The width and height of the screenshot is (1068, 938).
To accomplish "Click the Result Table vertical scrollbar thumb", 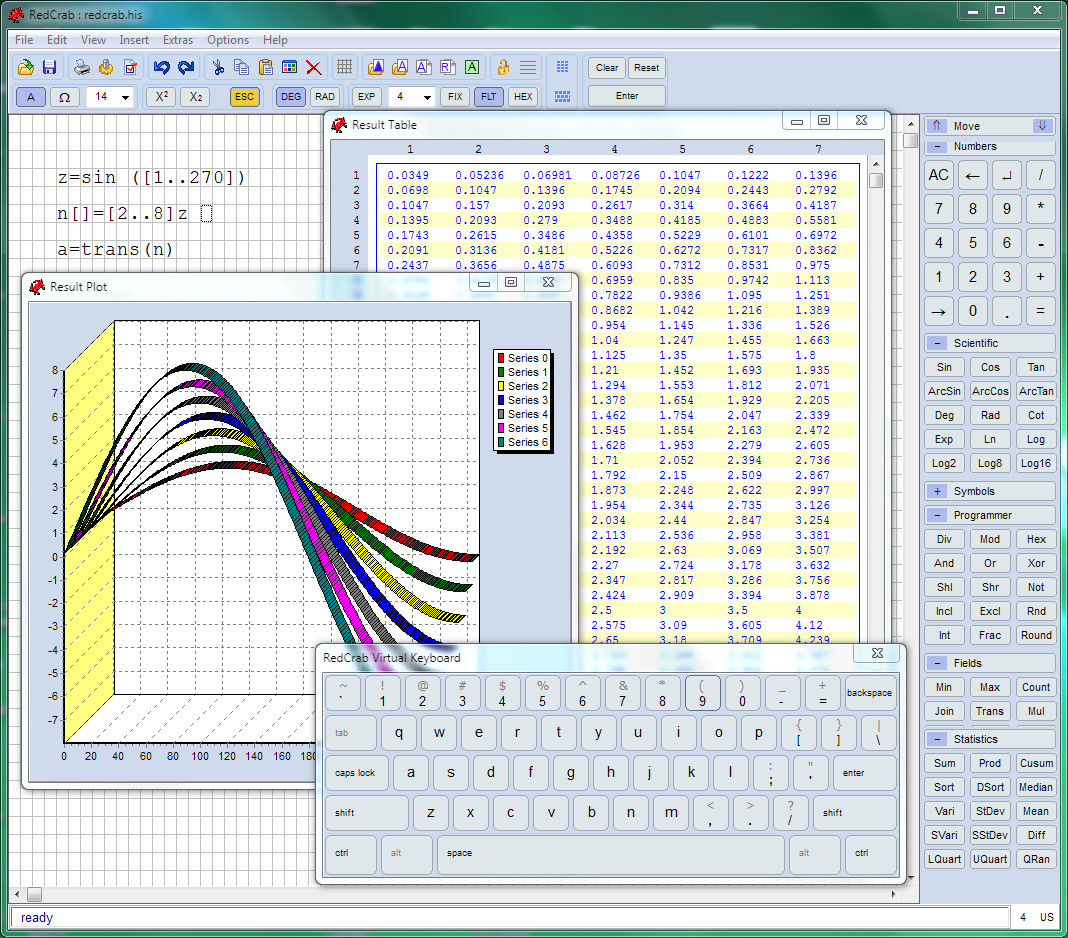I will coord(876,181).
